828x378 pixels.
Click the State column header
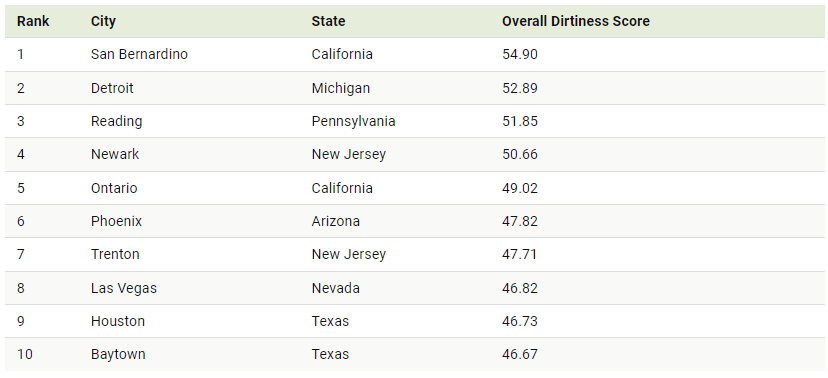click(x=328, y=21)
